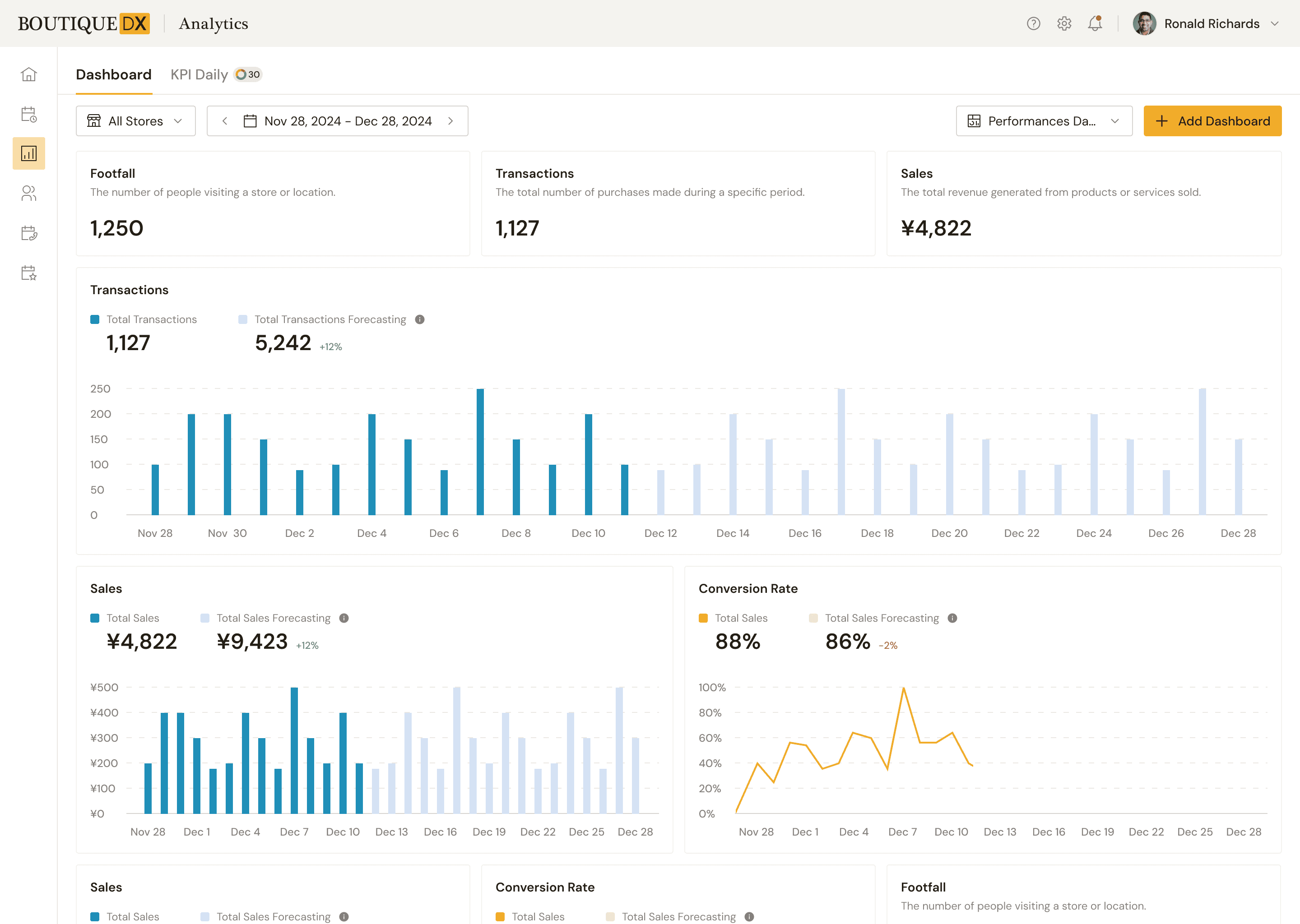The height and width of the screenshot is (924, 1300).
Task: Open the Analytics bar-chart sidebar icon
Action: (x=28, y=153)
